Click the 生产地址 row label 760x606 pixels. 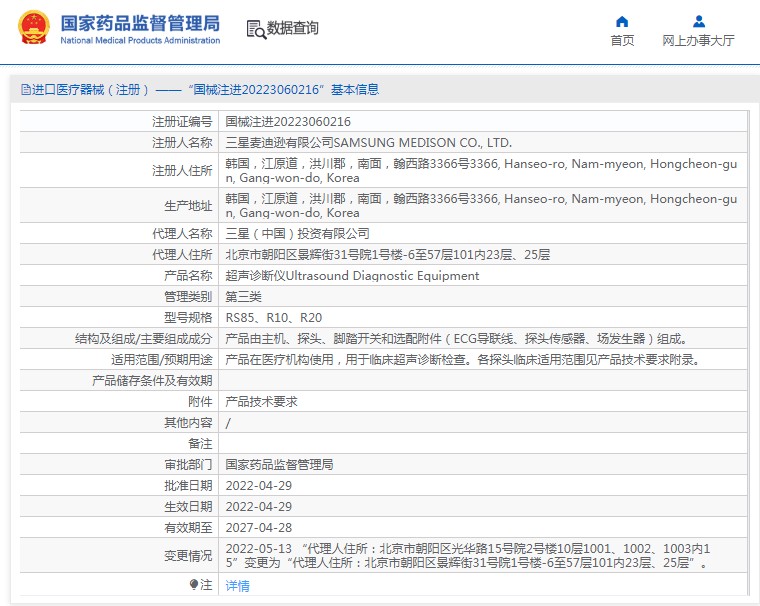coord(188,206)
